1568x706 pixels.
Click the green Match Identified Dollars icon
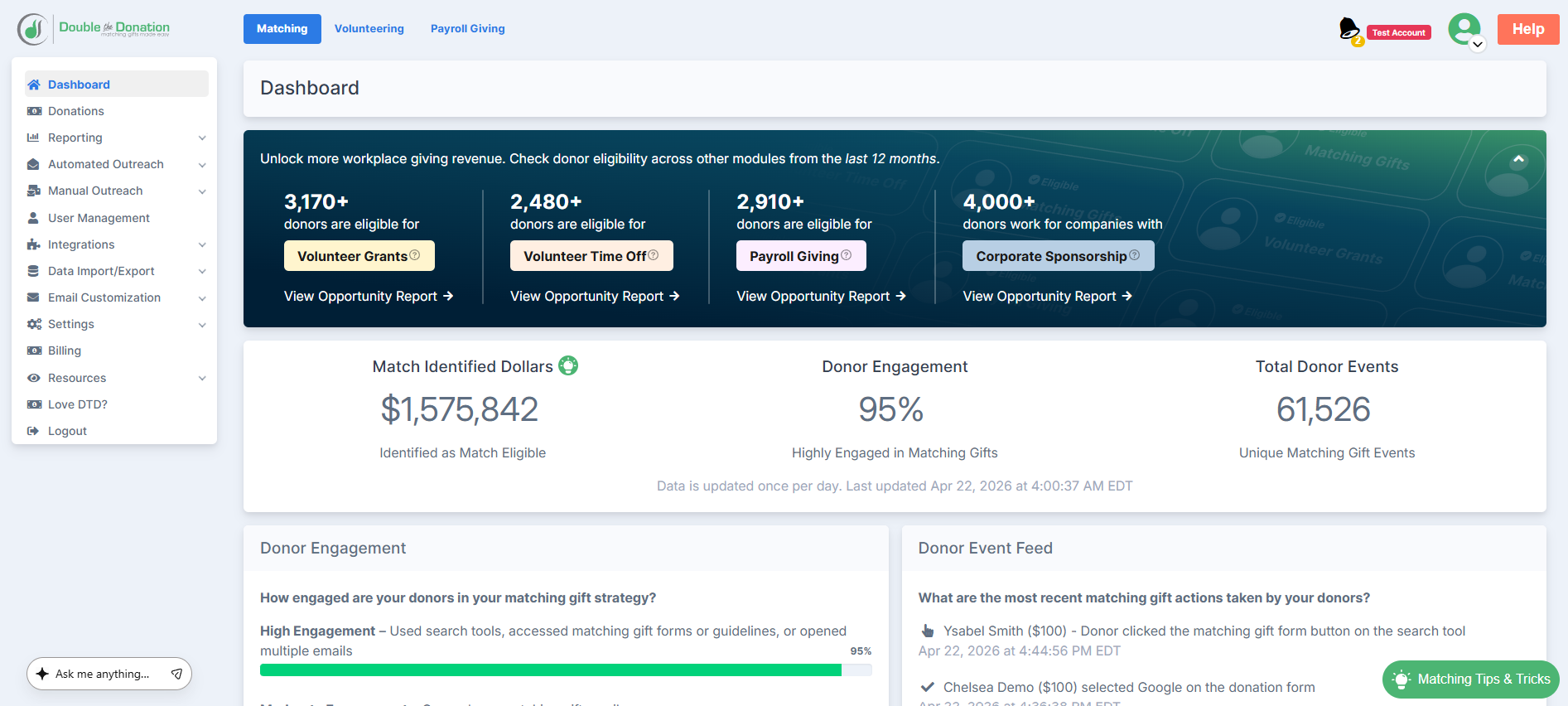568,365
